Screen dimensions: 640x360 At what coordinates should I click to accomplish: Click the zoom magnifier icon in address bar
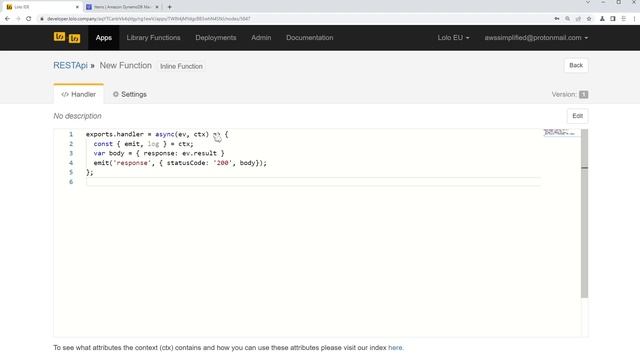click(x=567, y=19)
